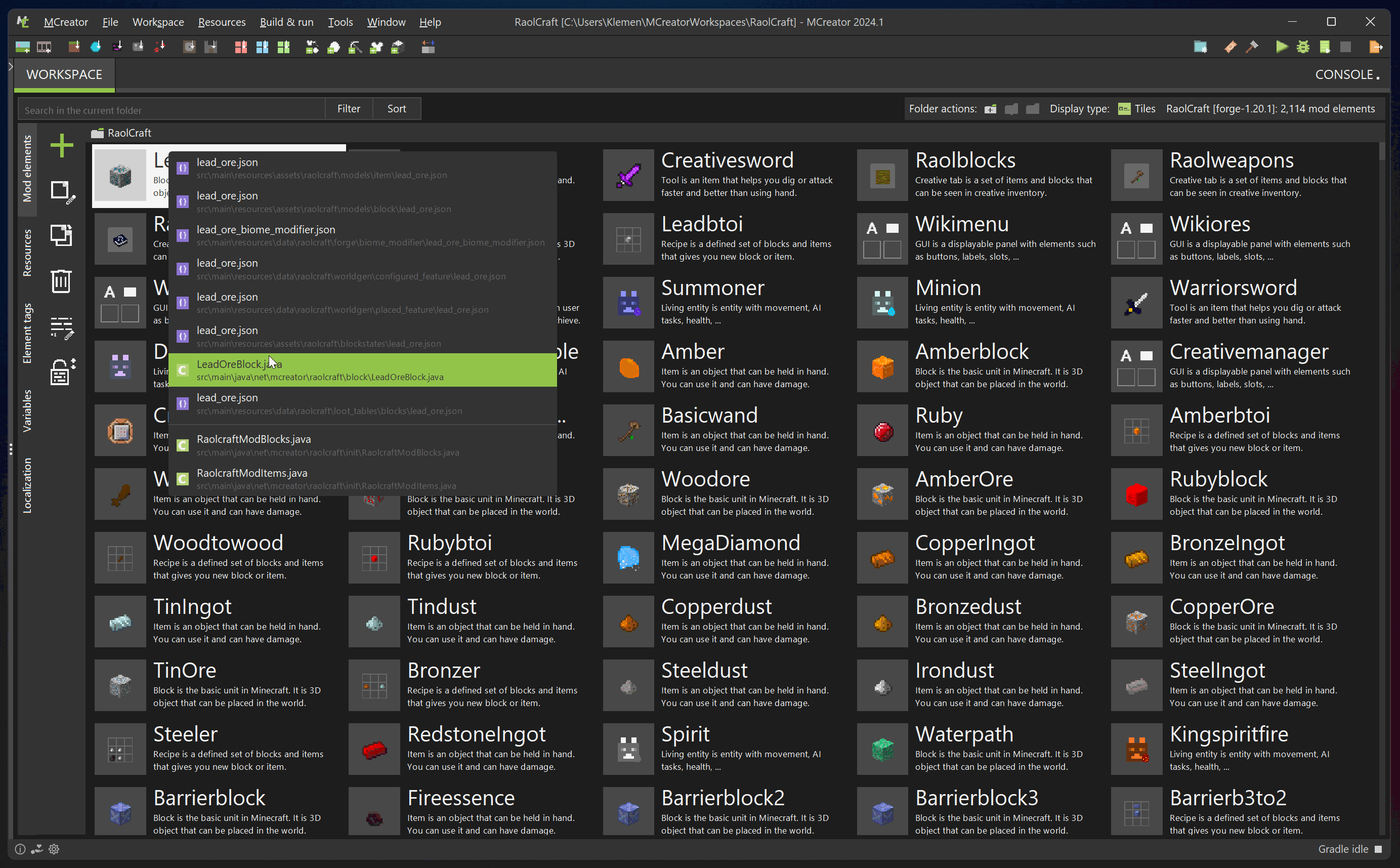Select the Element tags vertical side tab
This screenshot has height=868, width=1400.
[27, 333]
